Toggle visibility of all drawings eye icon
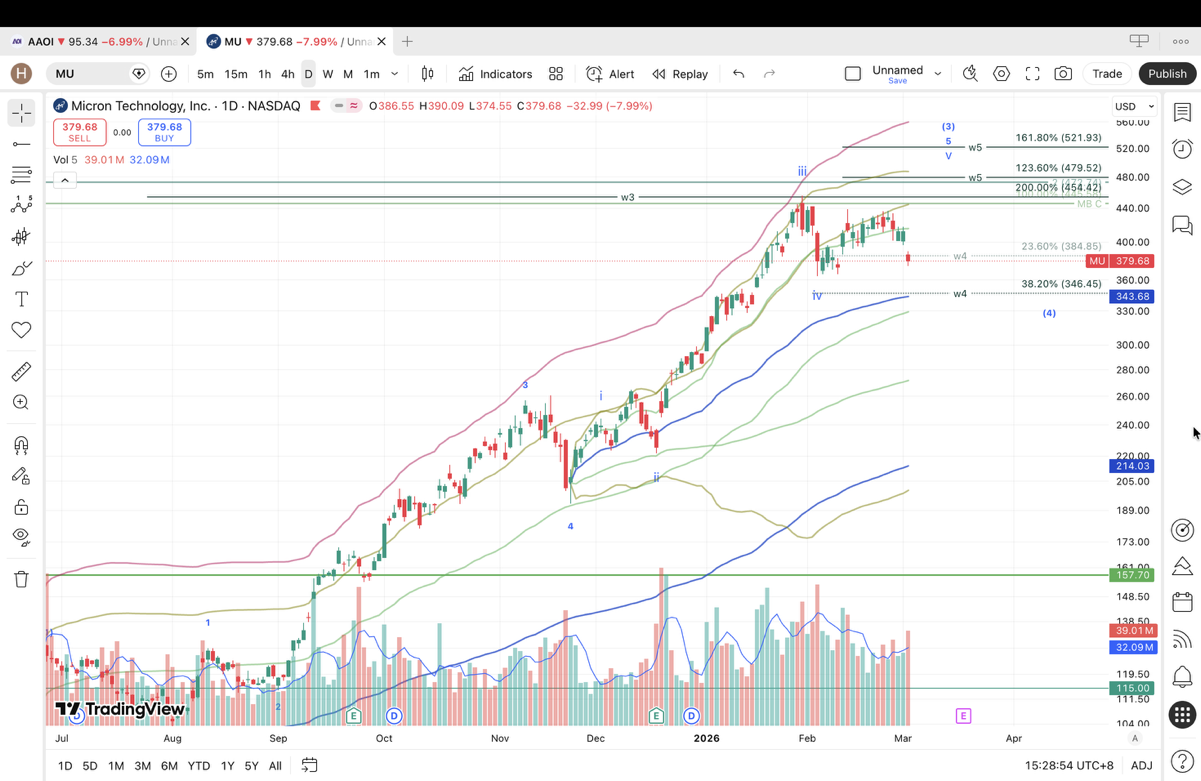Screen dimensions: 1201x781 pyautogui.click(x=21, y=536)
